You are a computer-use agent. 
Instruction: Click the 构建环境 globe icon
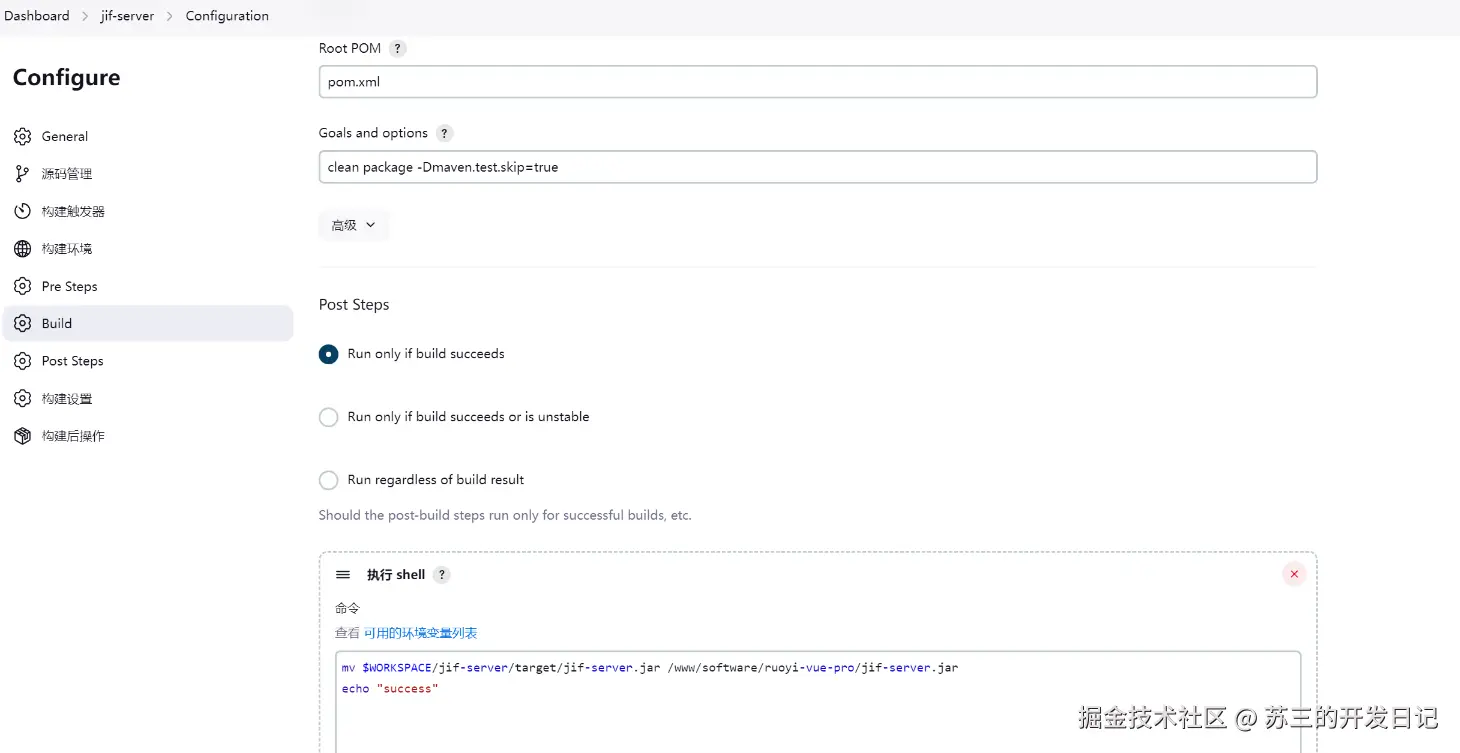22,249
